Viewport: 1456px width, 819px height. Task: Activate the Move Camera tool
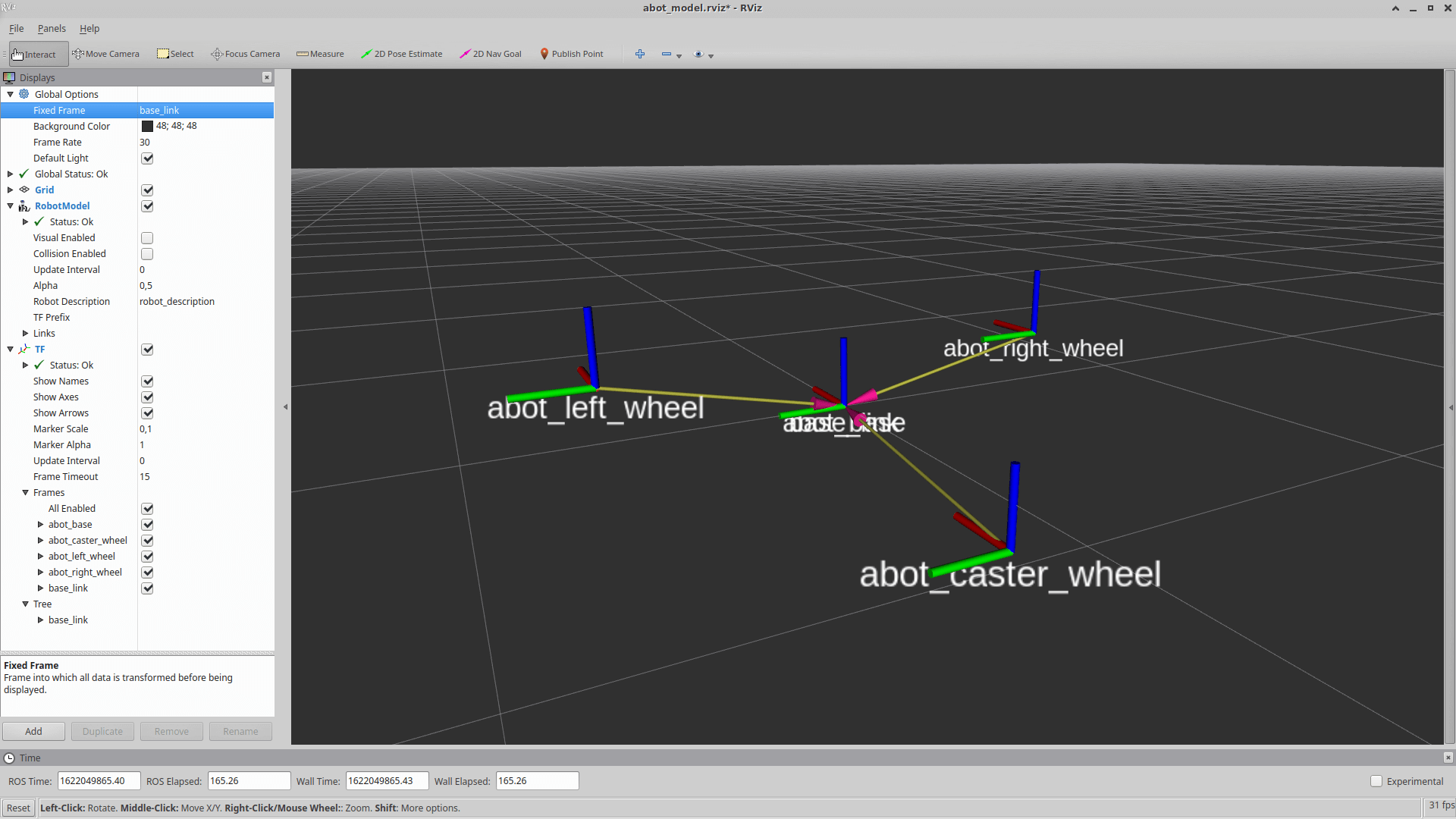[x=105, y=54]
